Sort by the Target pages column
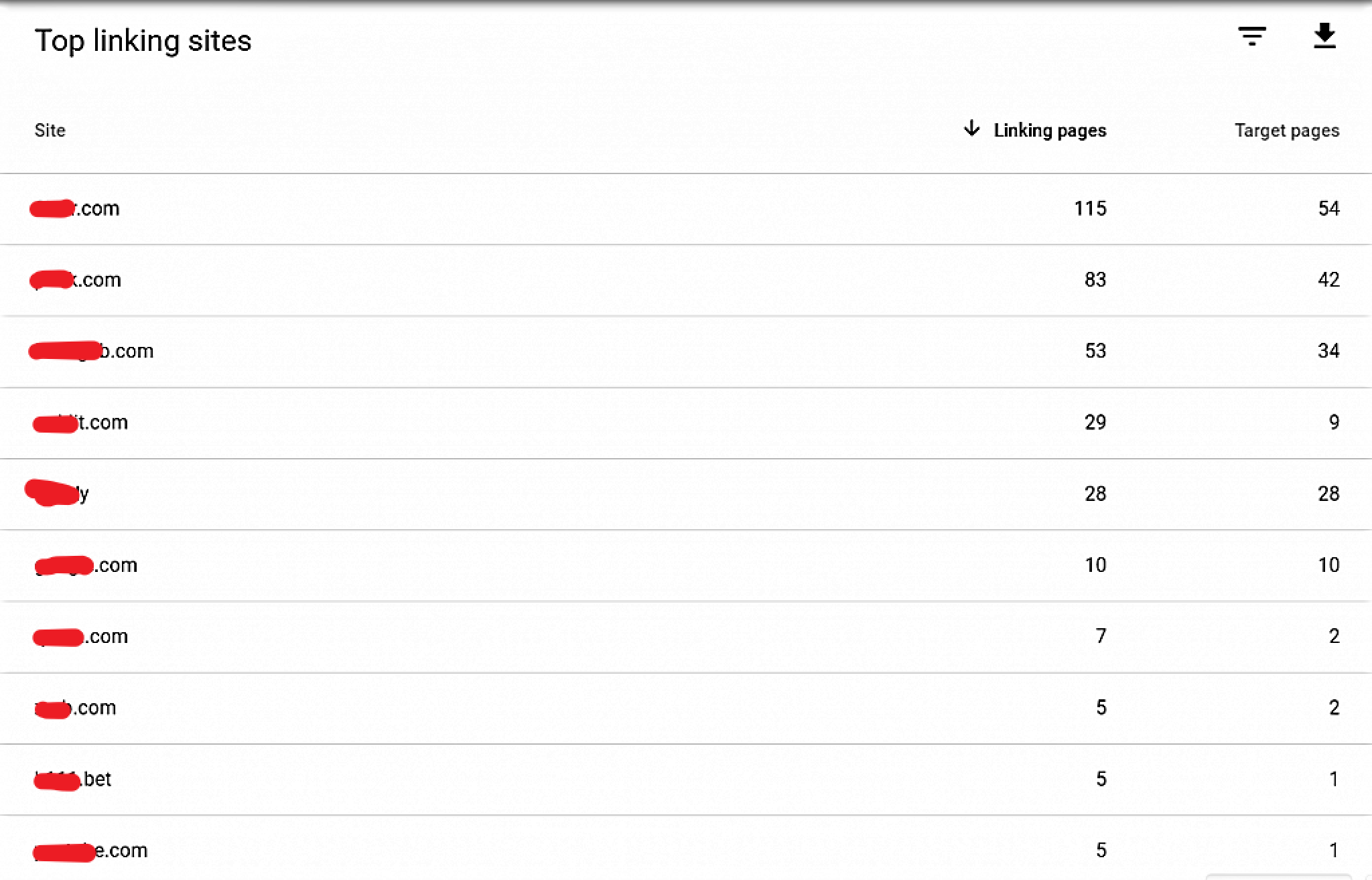 click(1287, 131)
